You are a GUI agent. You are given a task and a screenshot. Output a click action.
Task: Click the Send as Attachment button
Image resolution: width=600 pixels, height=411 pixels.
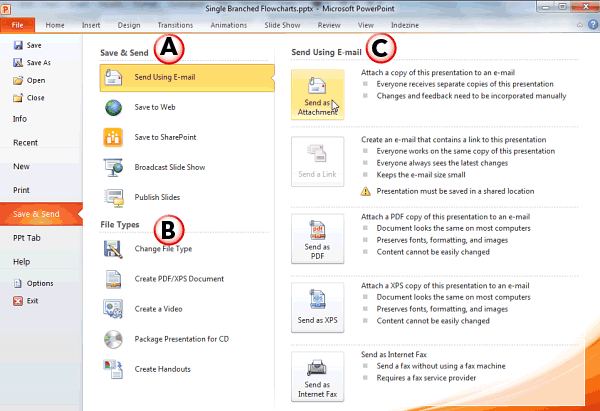(317, 94)
